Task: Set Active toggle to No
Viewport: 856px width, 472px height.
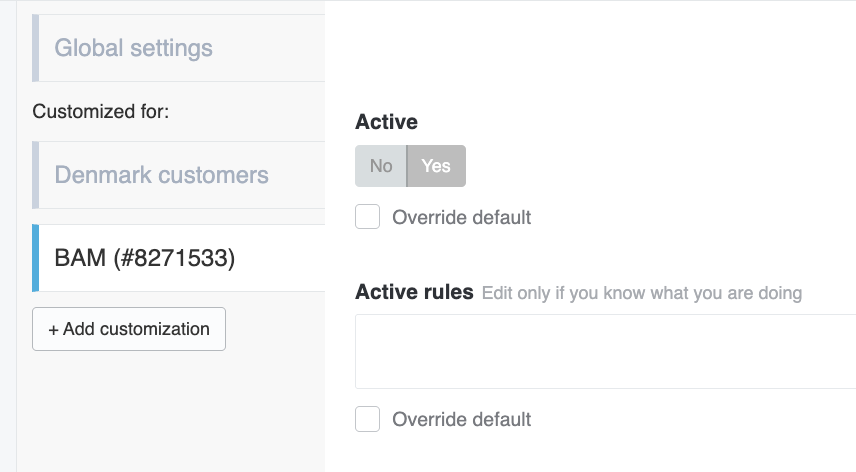Action: [381, 166]
